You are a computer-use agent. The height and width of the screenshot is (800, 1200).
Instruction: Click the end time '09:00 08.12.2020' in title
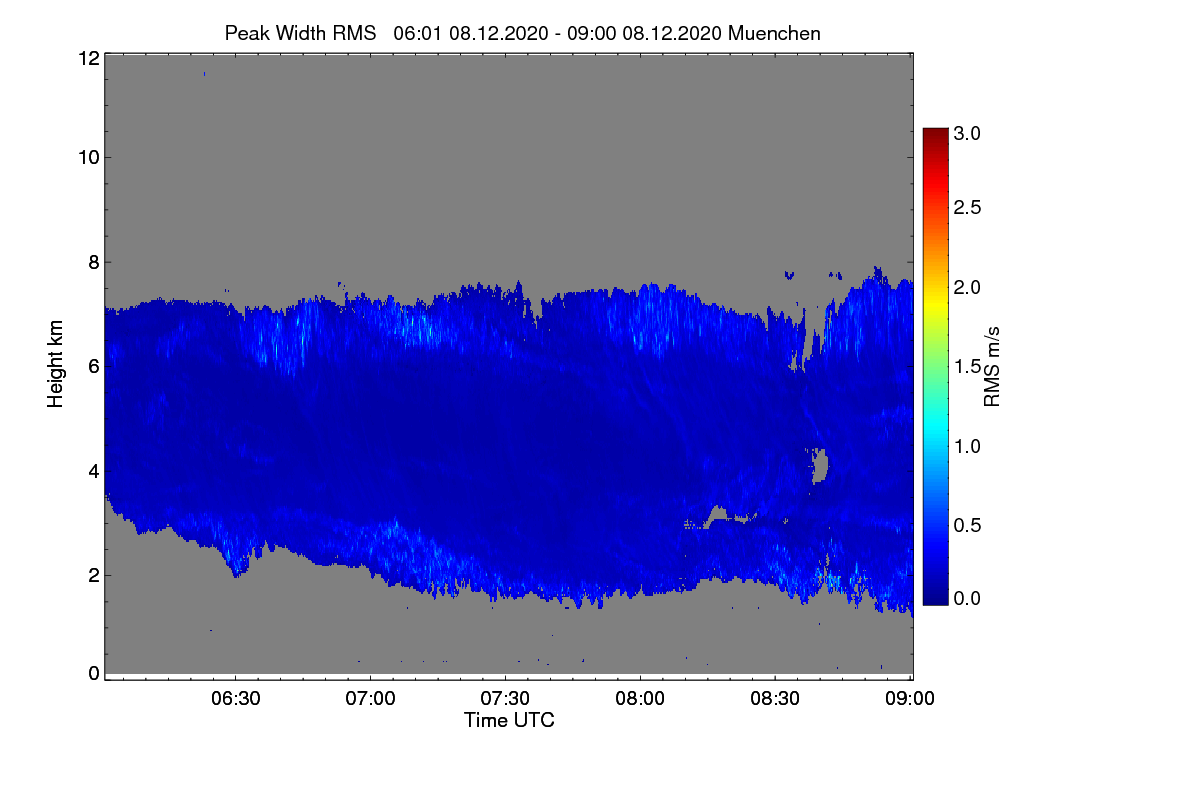point(644,33)
